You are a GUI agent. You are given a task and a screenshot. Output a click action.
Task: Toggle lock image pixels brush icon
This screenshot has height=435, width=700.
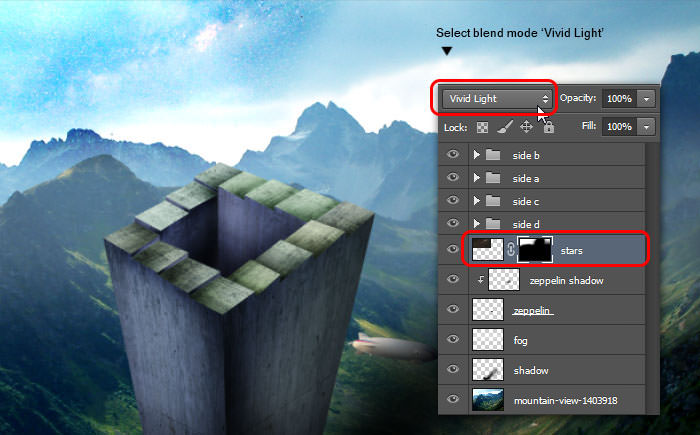pos(505,127)
